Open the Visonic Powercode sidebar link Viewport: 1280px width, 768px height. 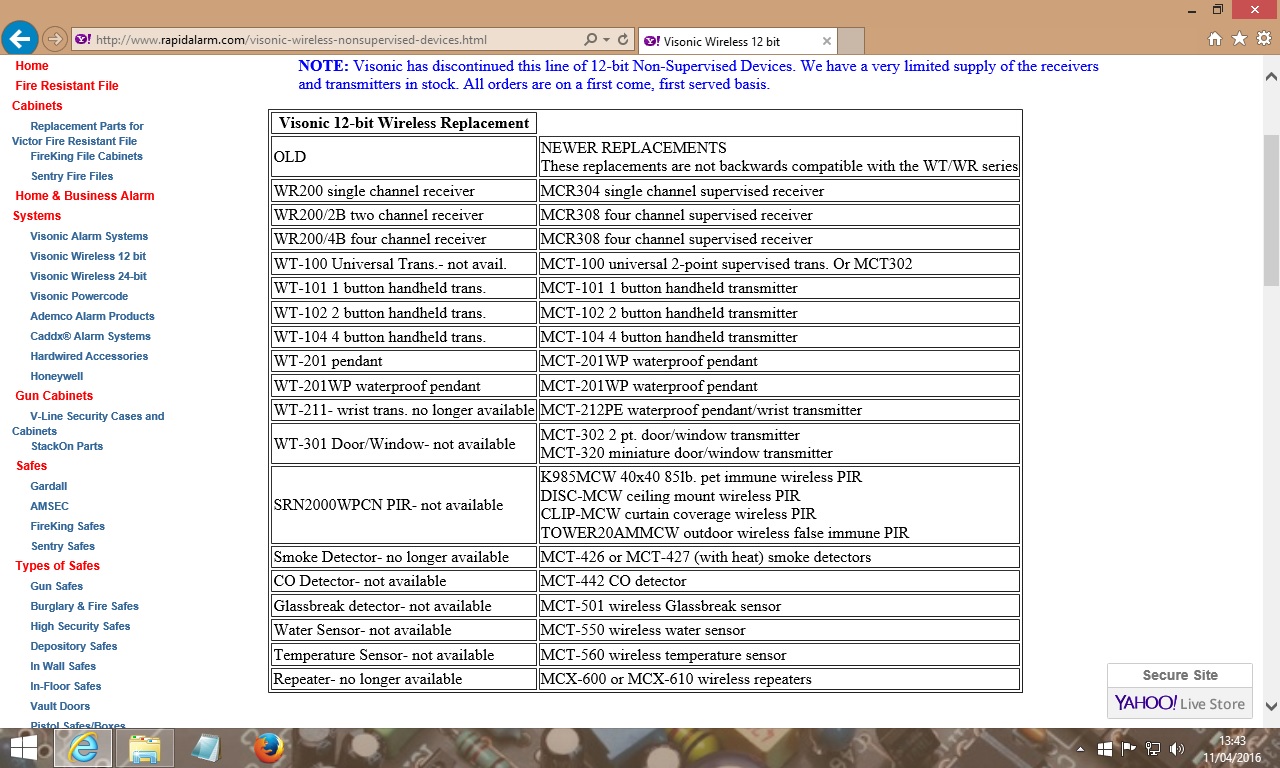point(79,296)
